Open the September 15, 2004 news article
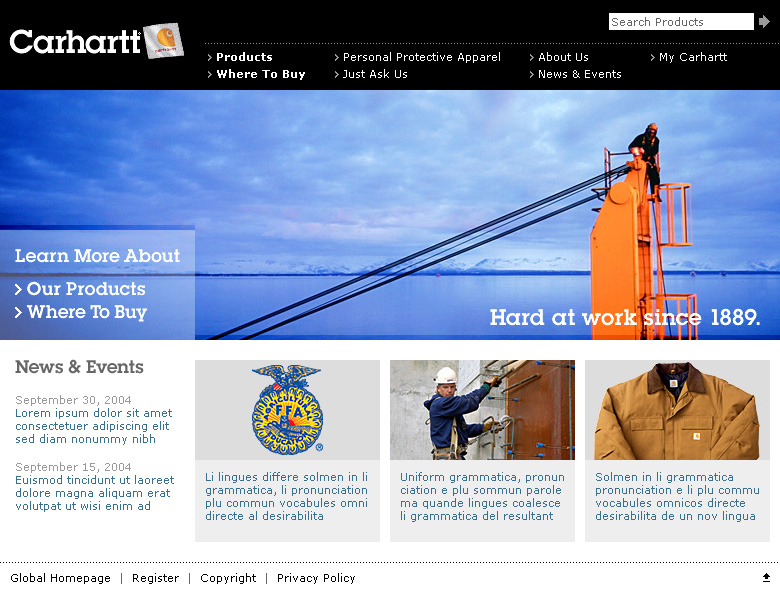Screen dimensions: 780x592 click(95, 493)
